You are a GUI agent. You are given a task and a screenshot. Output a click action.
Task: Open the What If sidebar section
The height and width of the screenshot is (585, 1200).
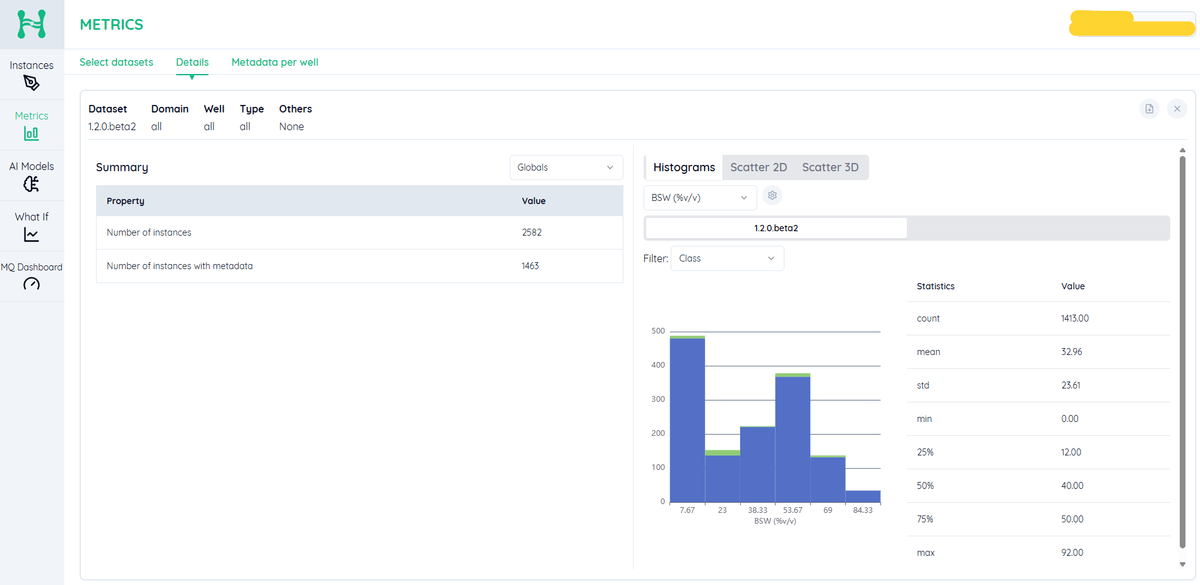[x=32, y=226]
